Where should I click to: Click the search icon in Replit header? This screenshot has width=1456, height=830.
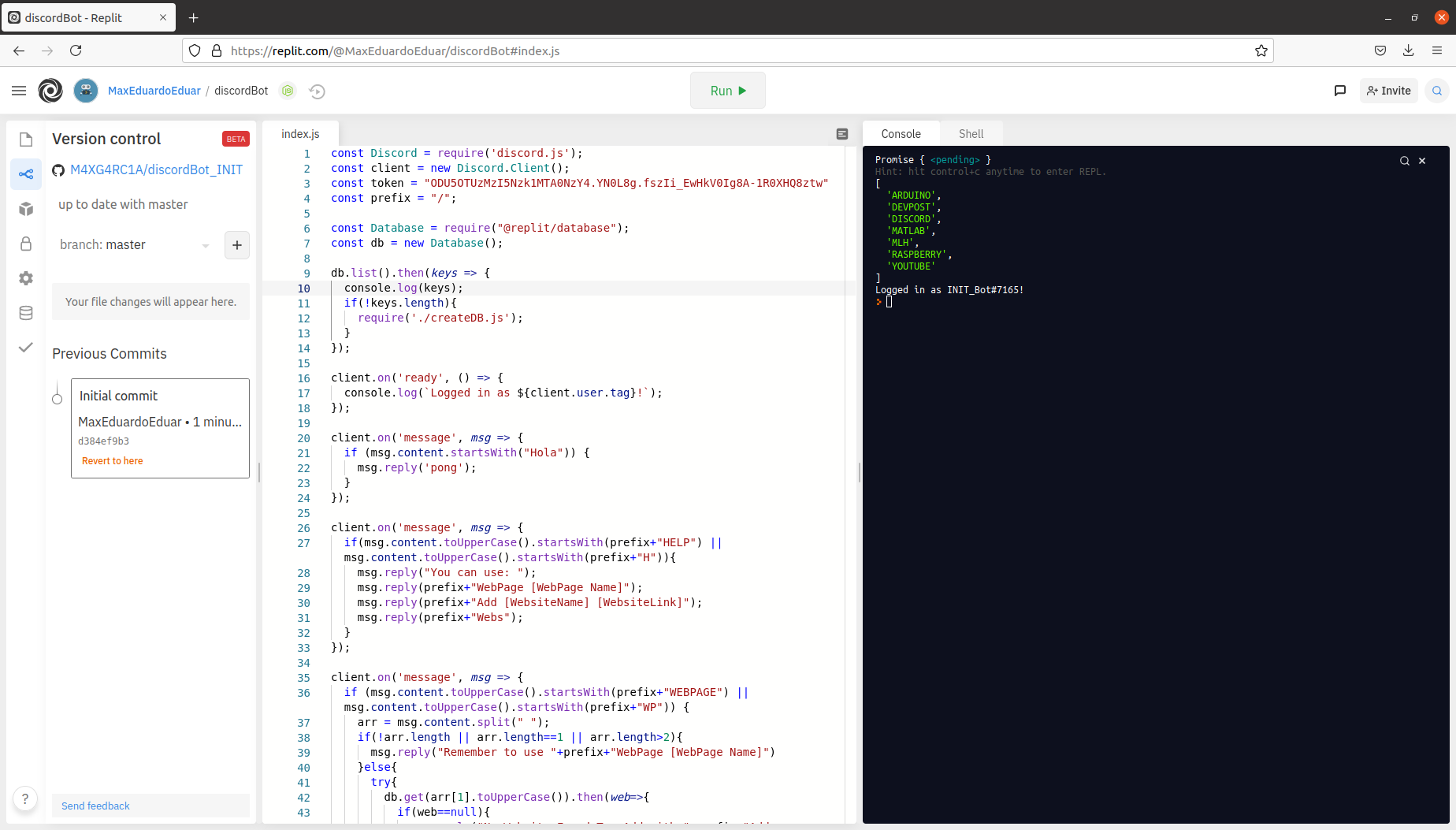tap(1437, 91)
